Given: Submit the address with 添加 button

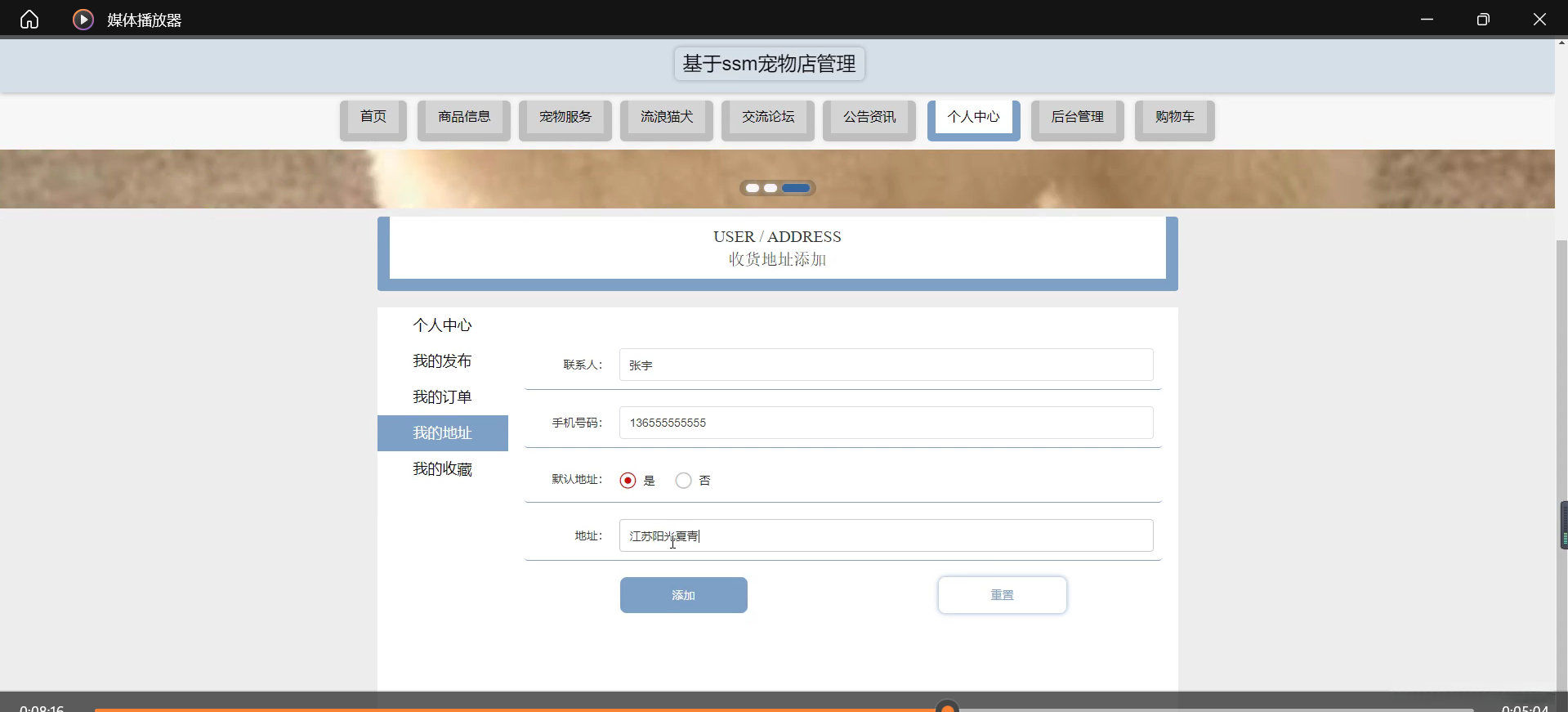Looking at the screenshot, I should point(683,595).
